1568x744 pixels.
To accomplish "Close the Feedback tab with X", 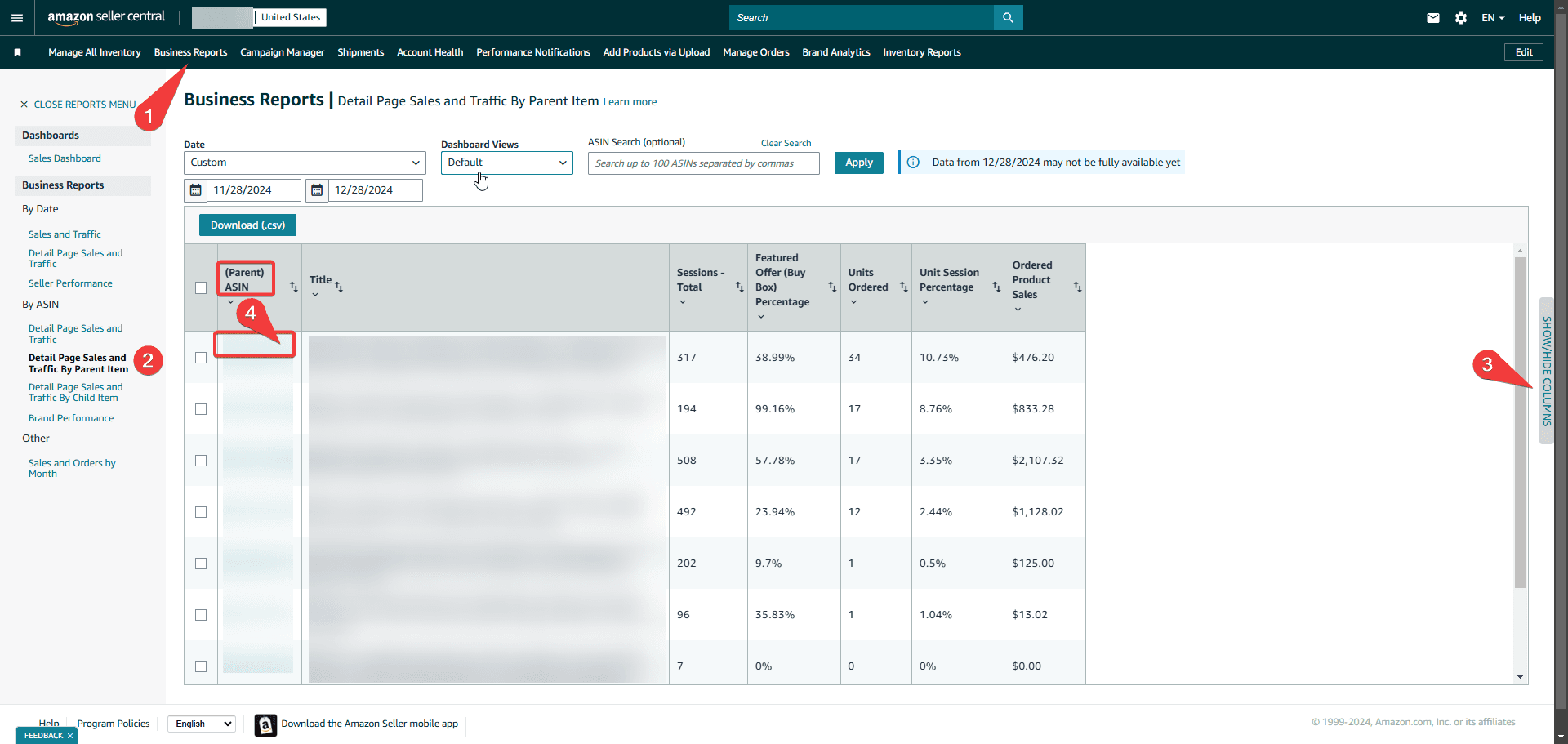I will click(x=70, y=736).
